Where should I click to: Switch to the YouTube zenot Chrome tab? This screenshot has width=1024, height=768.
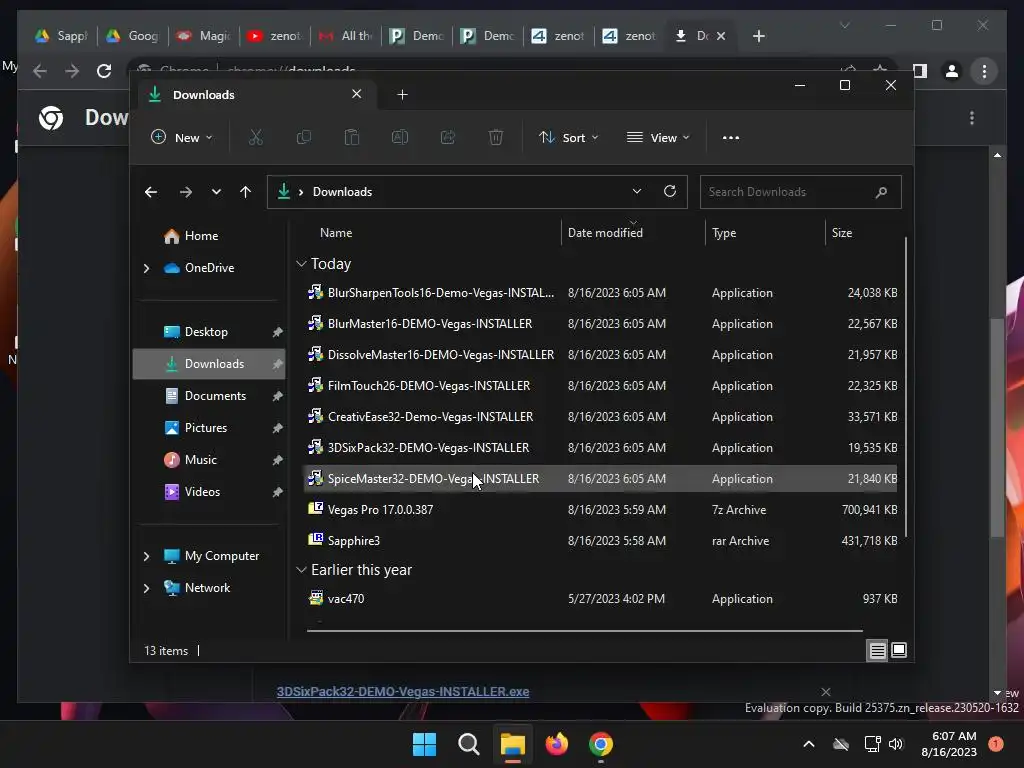274,36
